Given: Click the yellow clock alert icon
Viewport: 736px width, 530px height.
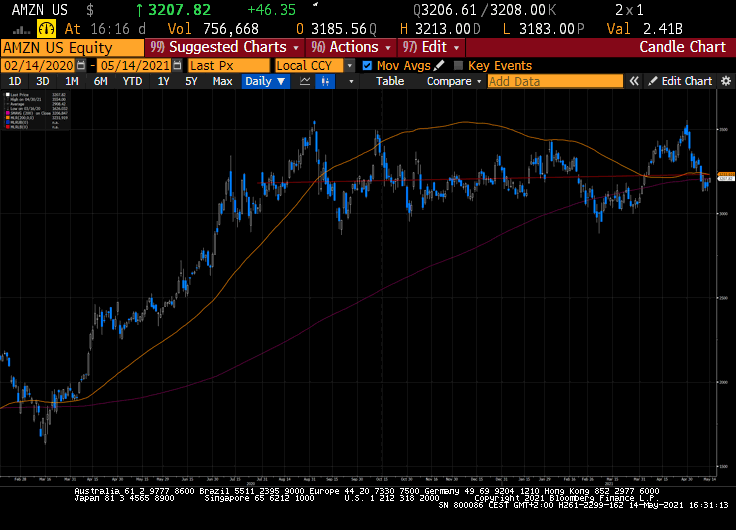Looking at the screenshot, I should point(46,29).
